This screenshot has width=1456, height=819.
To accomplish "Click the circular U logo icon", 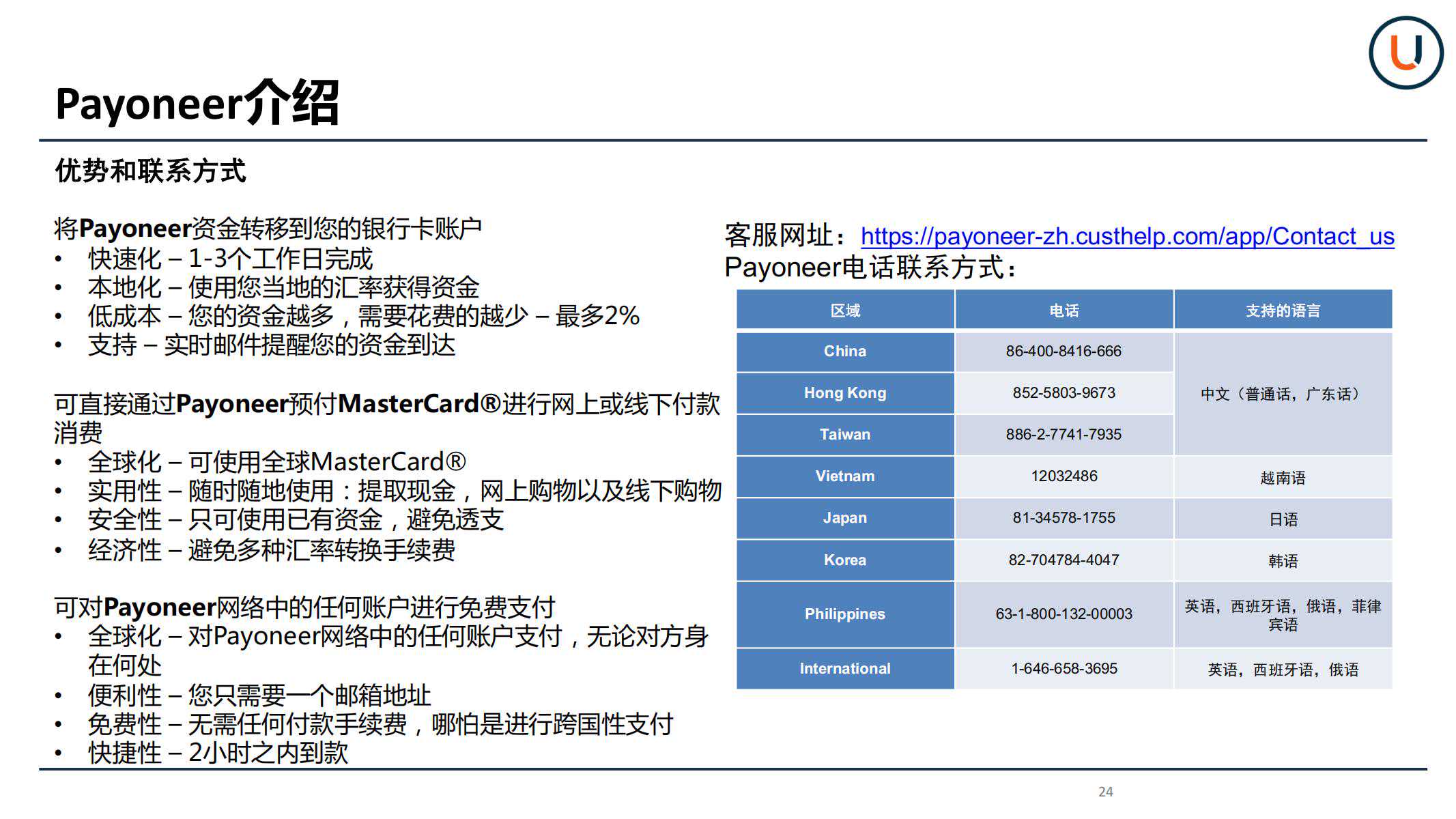I will pos(1405,53).
